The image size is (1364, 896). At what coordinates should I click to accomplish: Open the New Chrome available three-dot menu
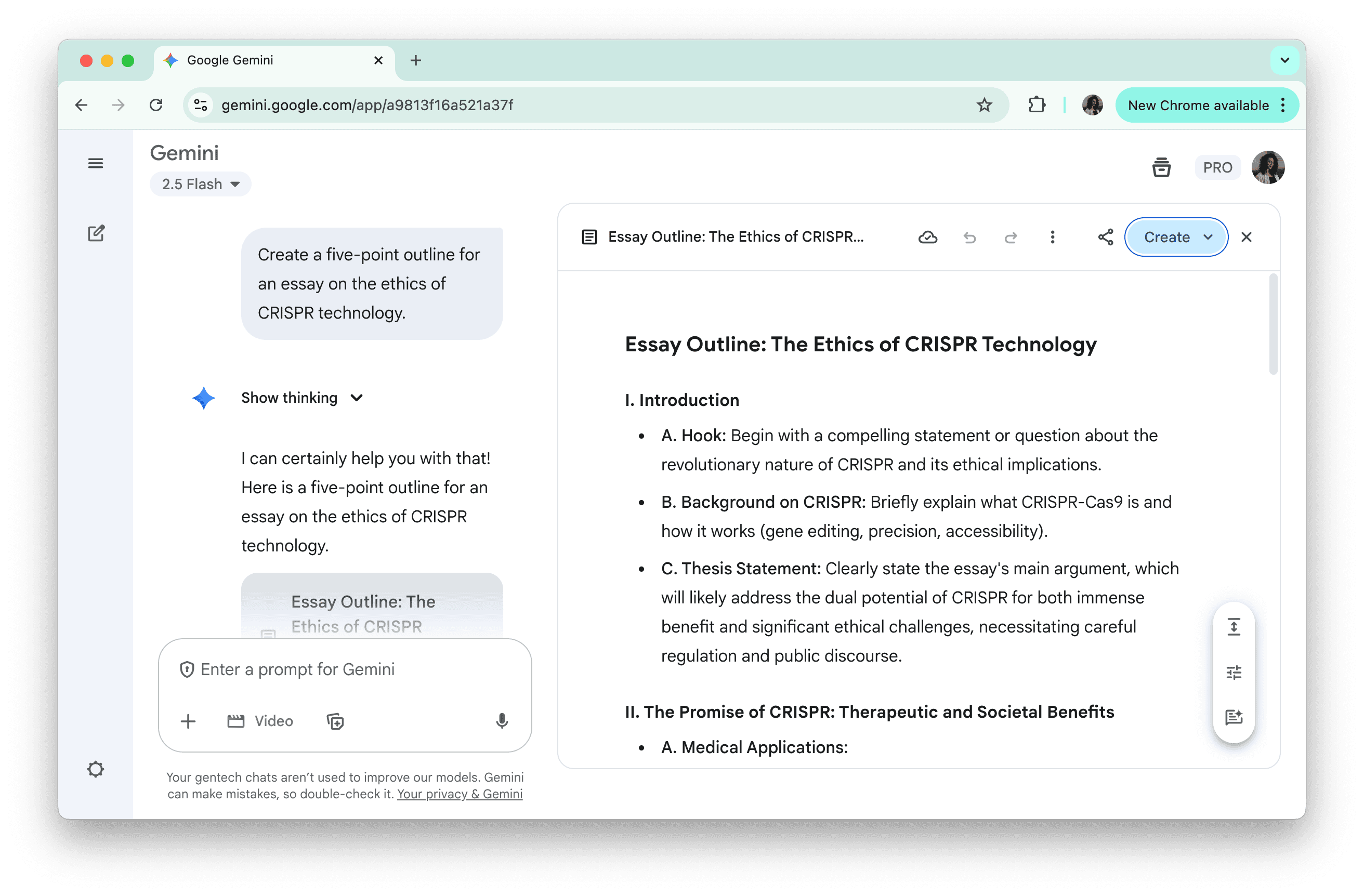coord(1282,105)
